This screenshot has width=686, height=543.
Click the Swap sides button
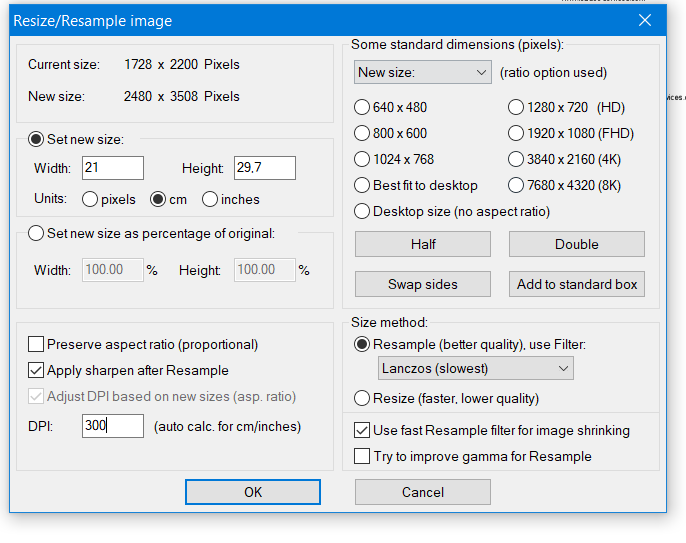click(423, 284)
